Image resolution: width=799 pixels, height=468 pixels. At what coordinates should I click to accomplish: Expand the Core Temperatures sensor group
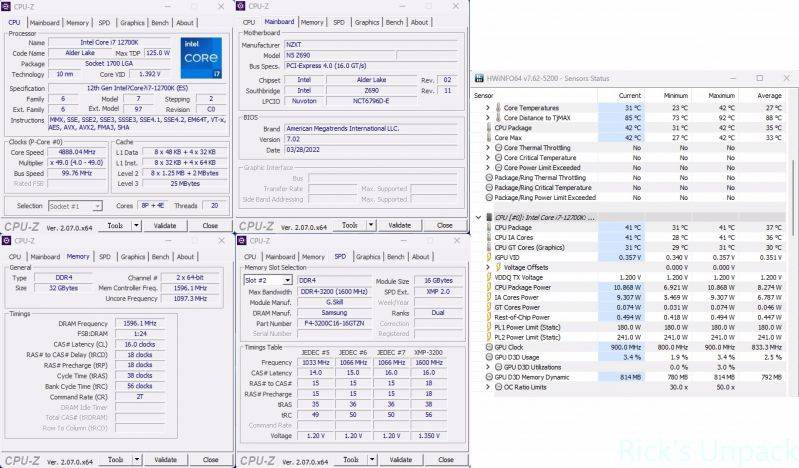[488, 108]
